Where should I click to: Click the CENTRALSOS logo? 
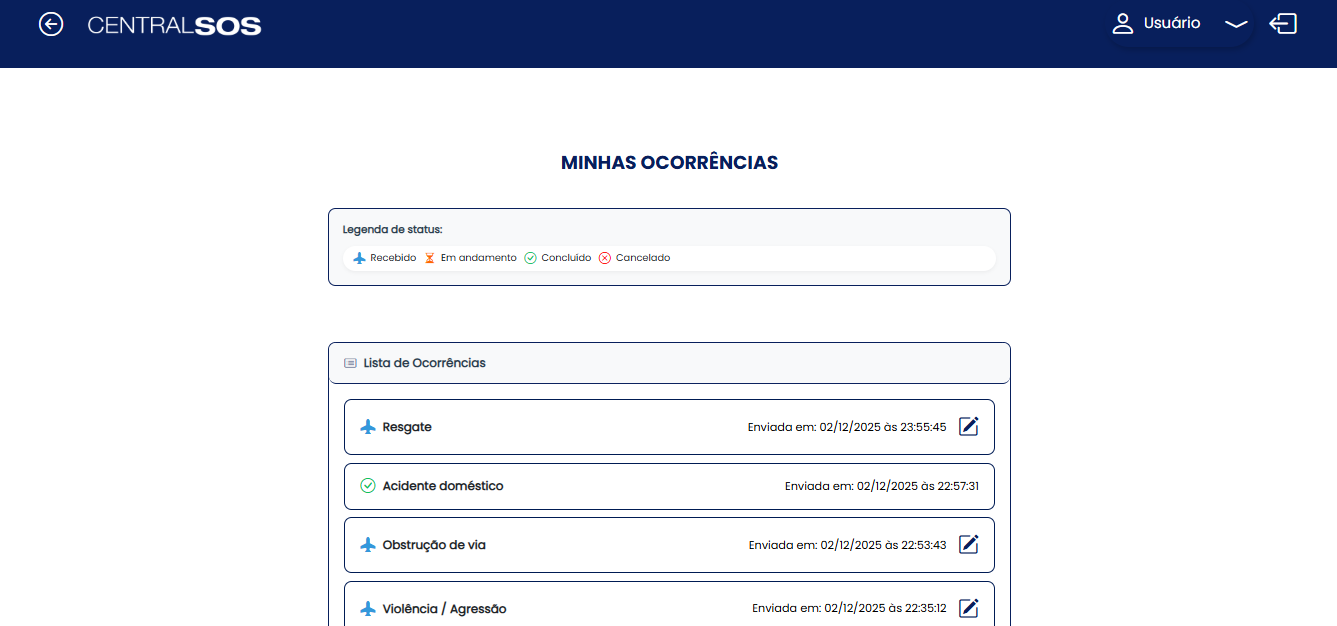(174, 25)
